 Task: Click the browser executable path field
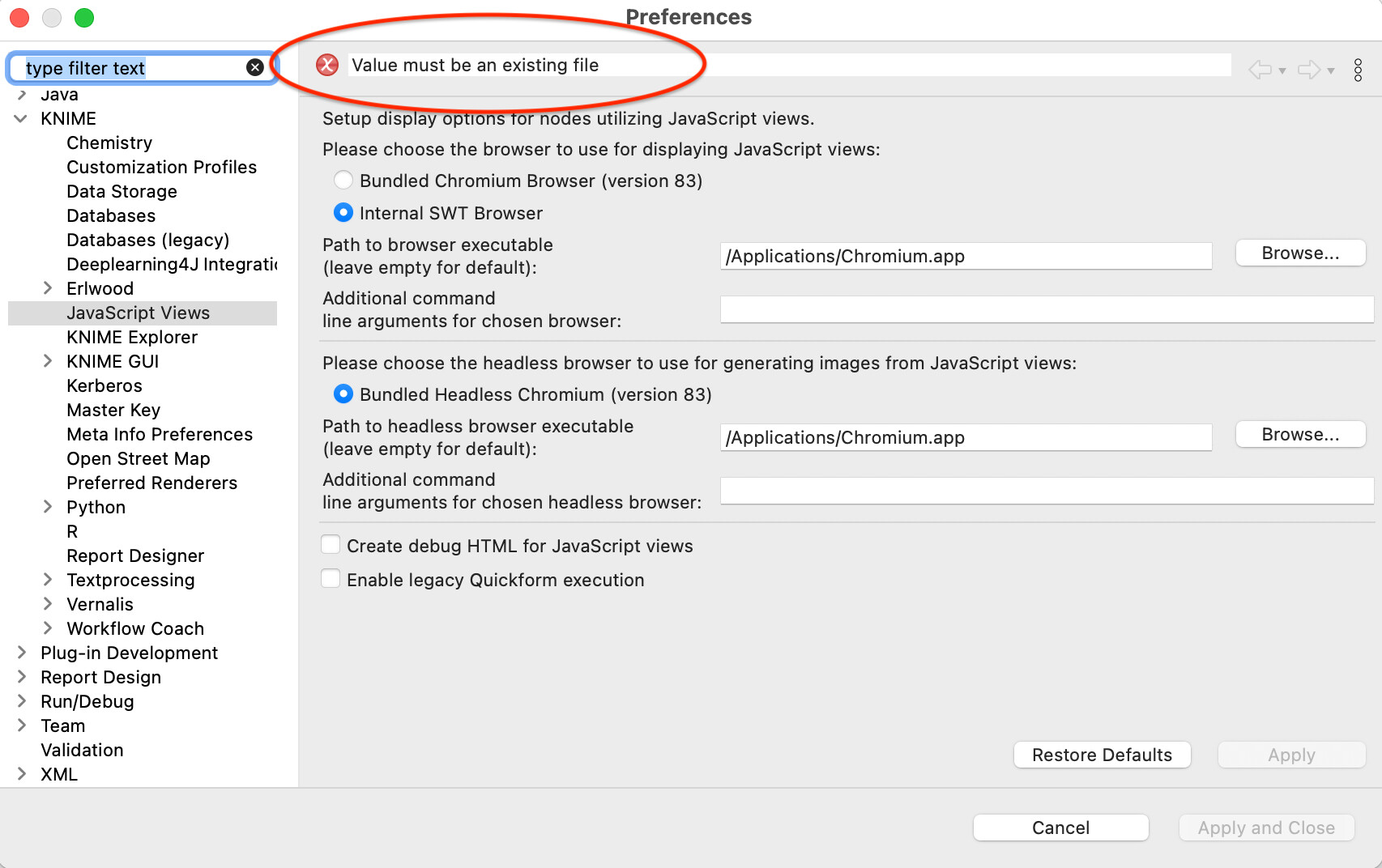click(x=966, y=256)
